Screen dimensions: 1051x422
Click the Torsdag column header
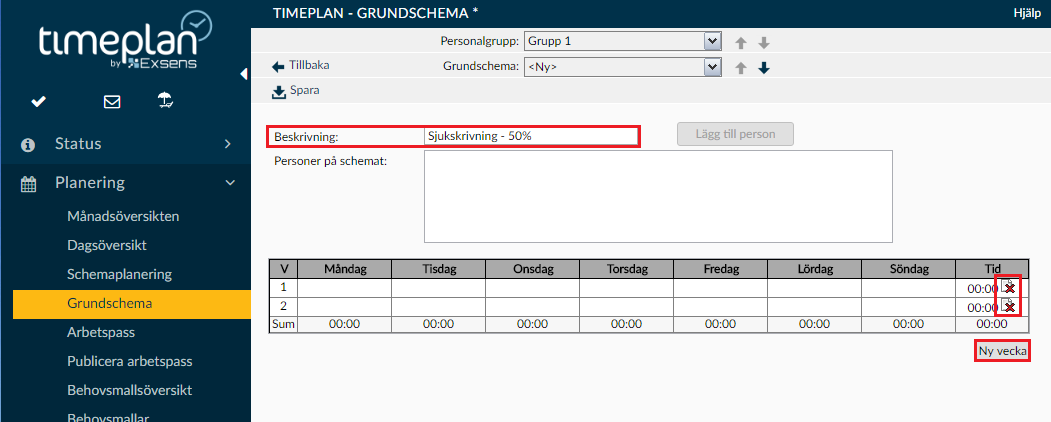point(627,269)
